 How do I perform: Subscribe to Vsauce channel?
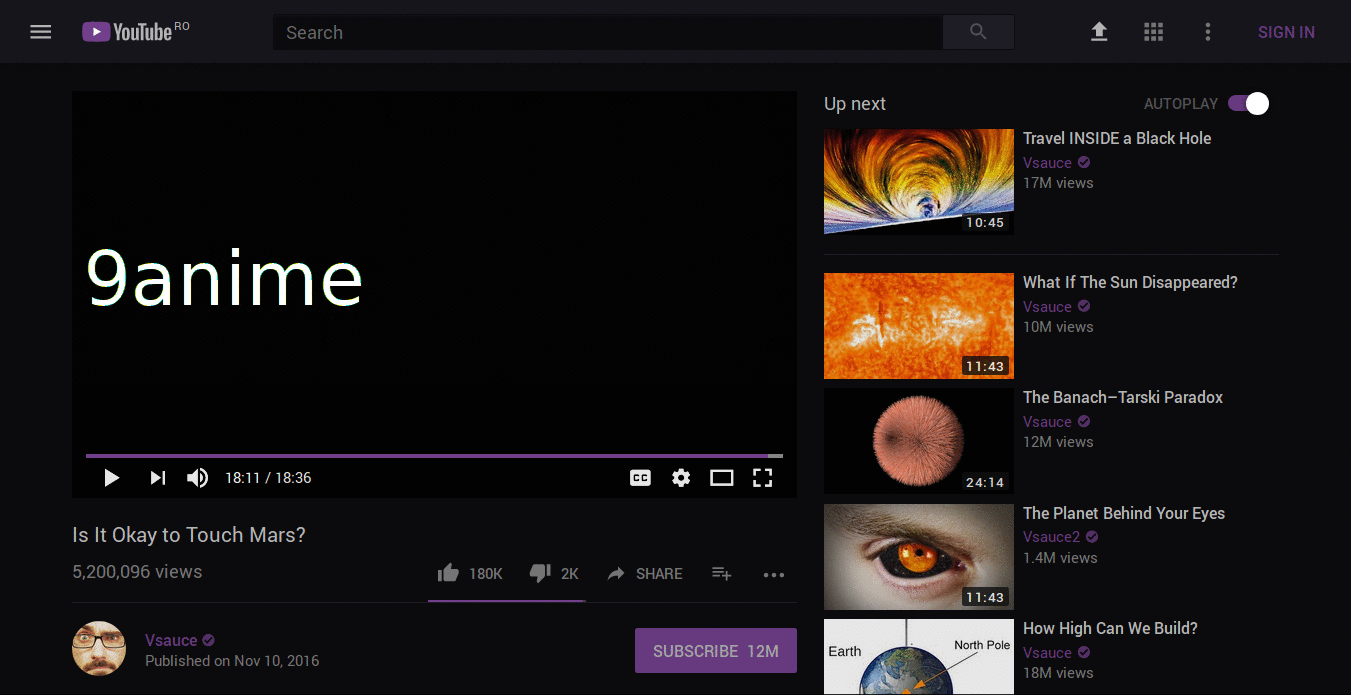click(x=716, y=651)
